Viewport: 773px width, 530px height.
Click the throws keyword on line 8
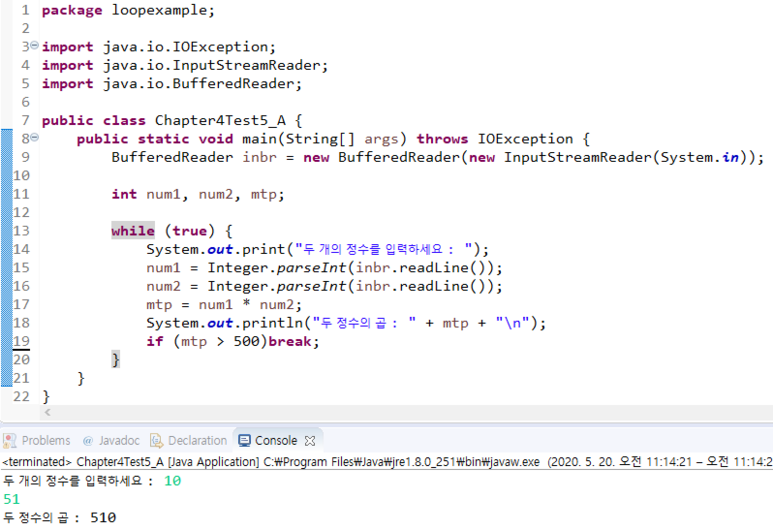click(x=442, y=139)
